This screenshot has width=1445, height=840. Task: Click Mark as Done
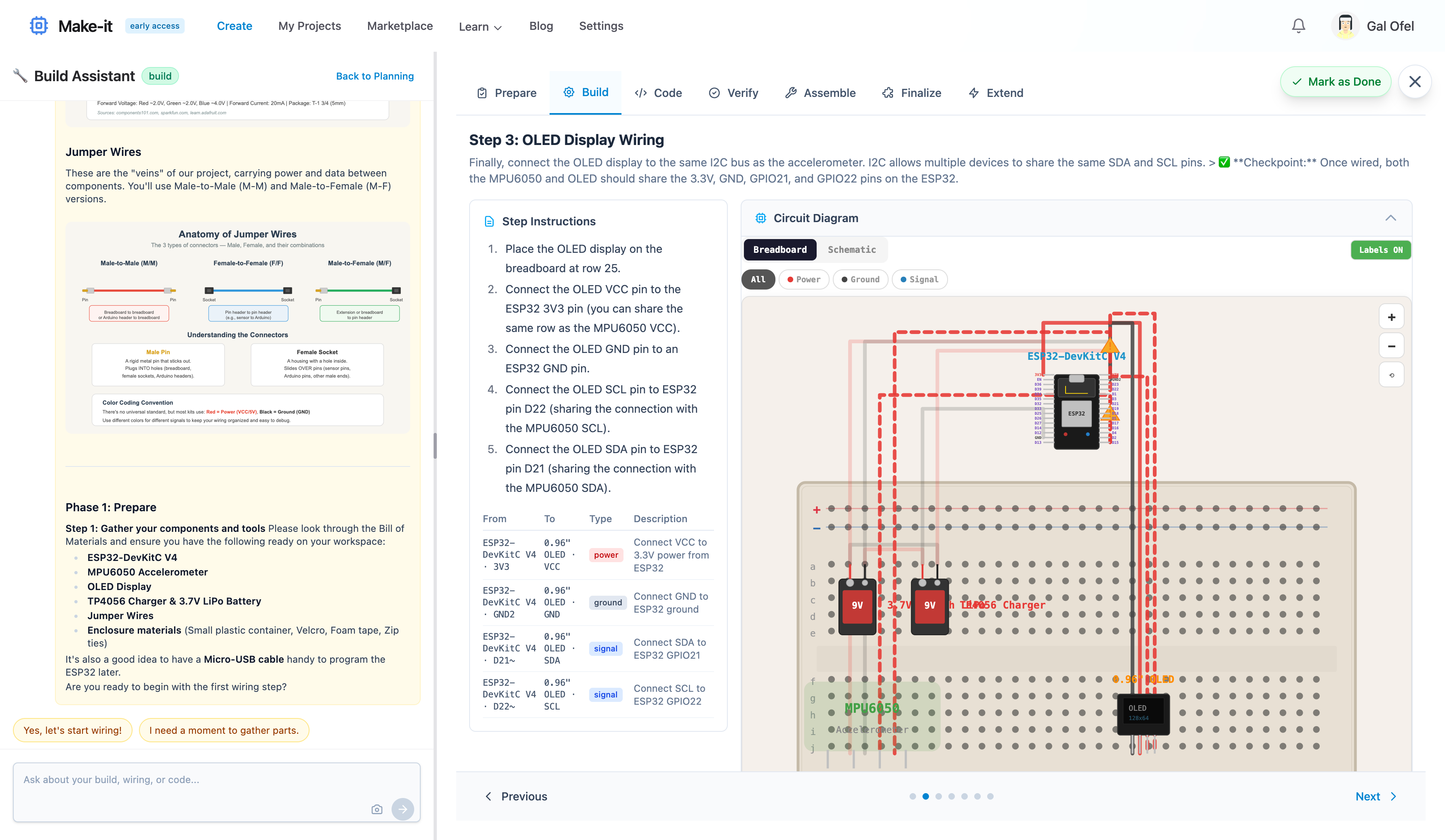(x=1336, y=81)
